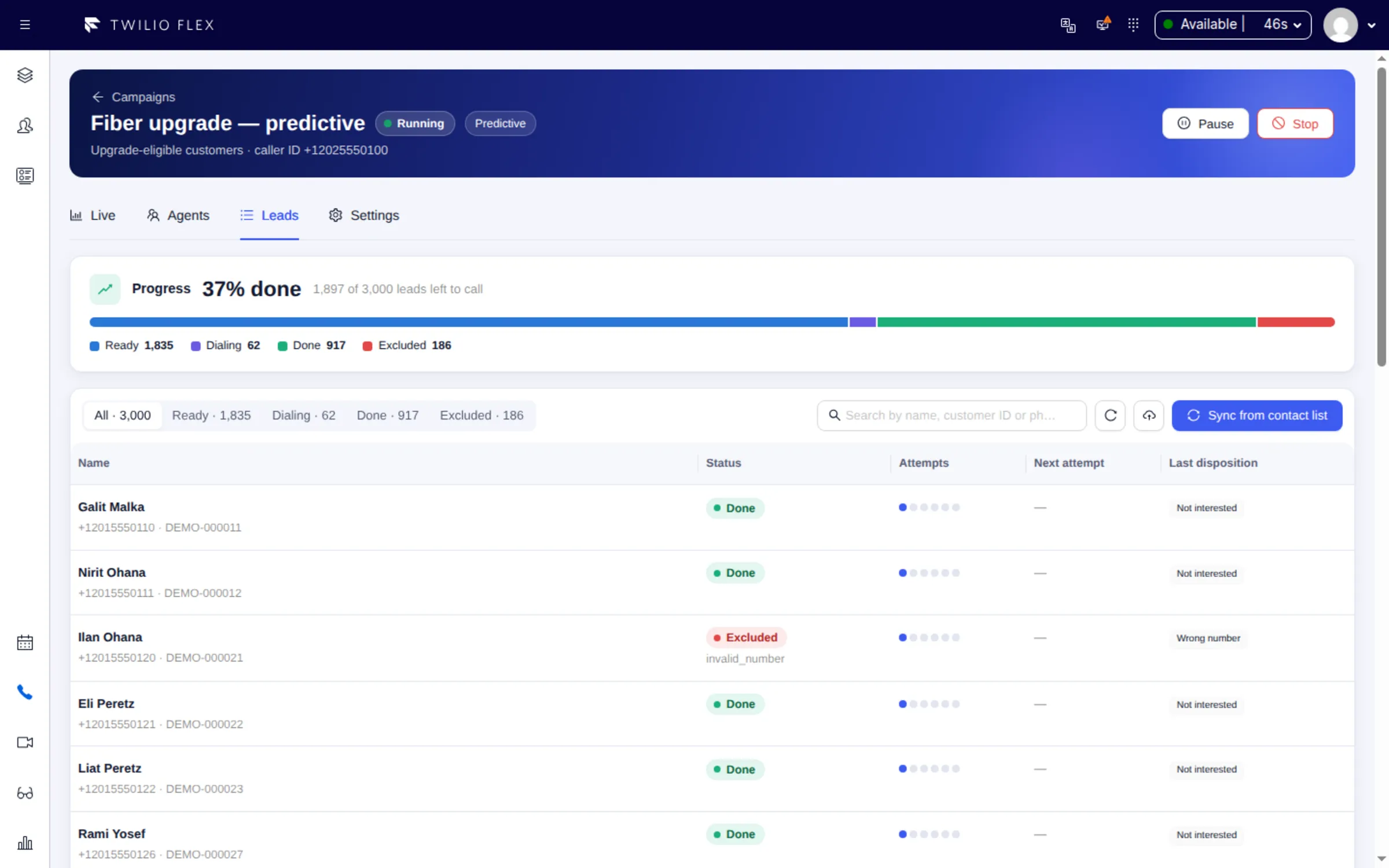Click the Wrong number disposition tag

point(1208,638)
